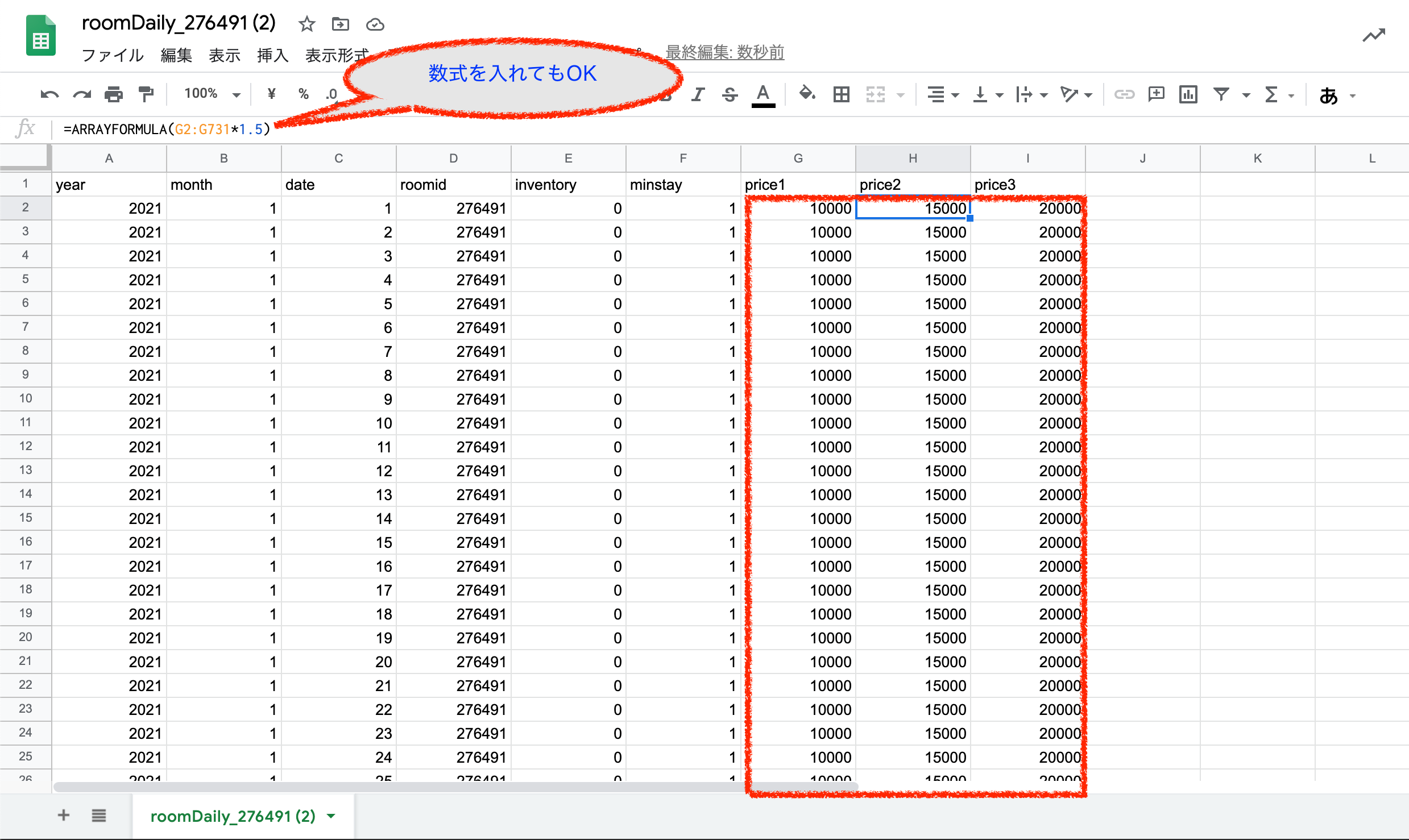Open the ファイル menu

pyautogui.click(x=112, y=55)
